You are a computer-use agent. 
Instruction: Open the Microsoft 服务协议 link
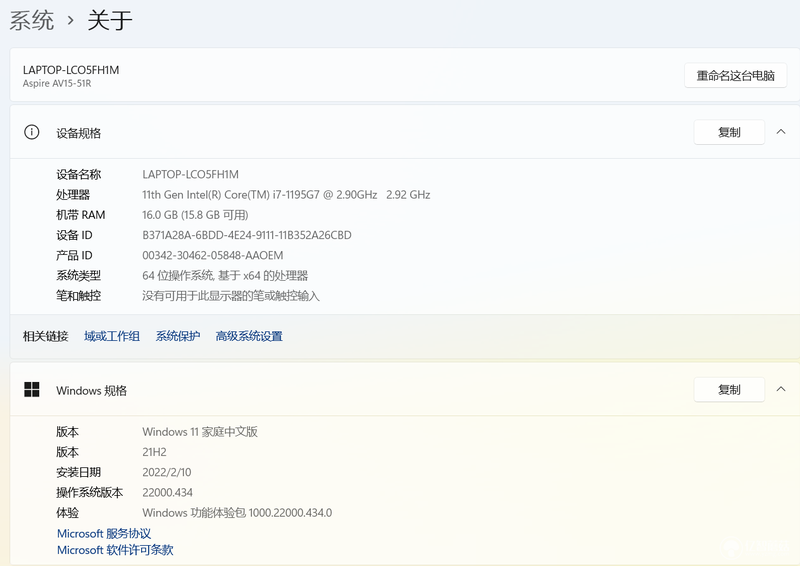point(104,533)
